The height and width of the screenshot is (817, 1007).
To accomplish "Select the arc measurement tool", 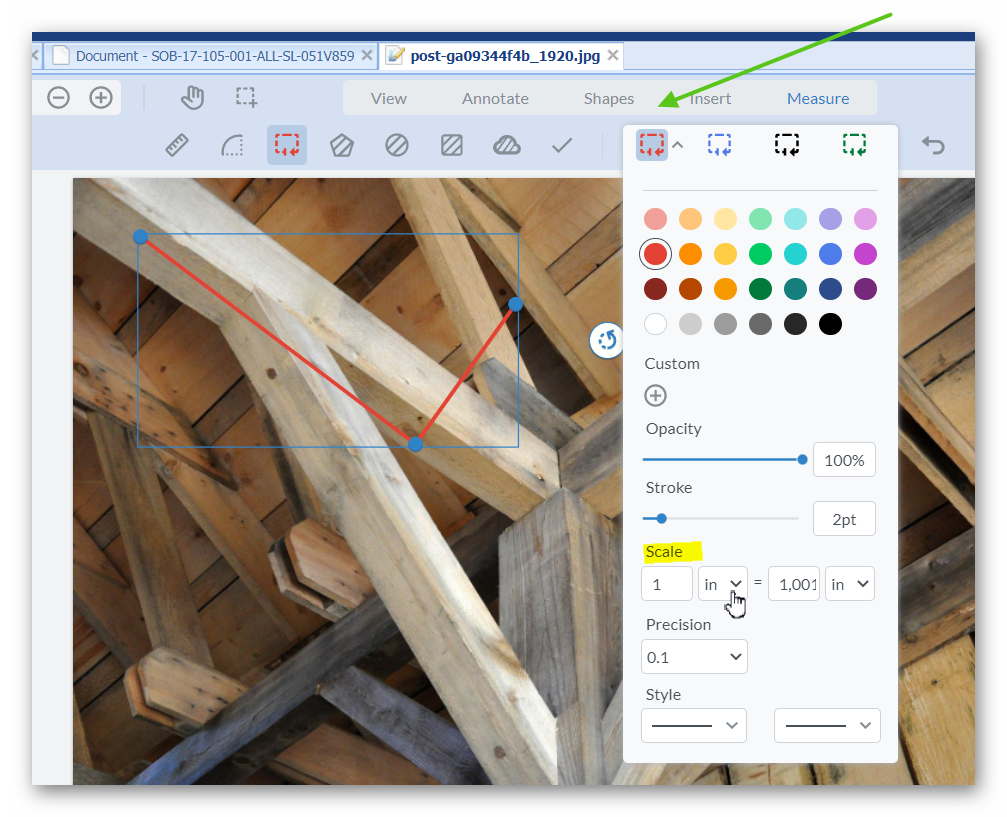I will coord(232,146).
